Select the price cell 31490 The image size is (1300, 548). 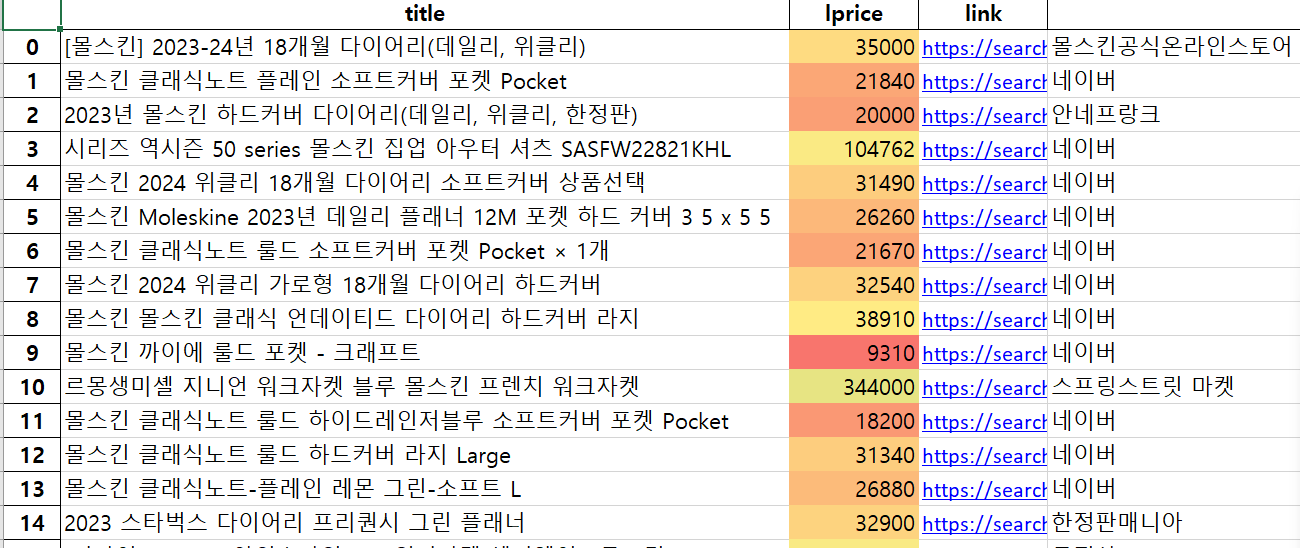854,183
